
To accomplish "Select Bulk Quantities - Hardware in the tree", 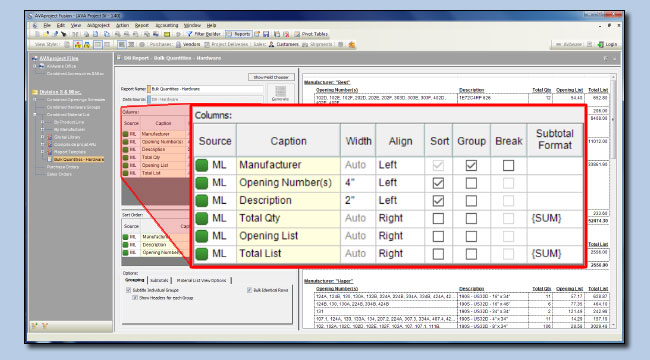I will [x=78, y=159].
